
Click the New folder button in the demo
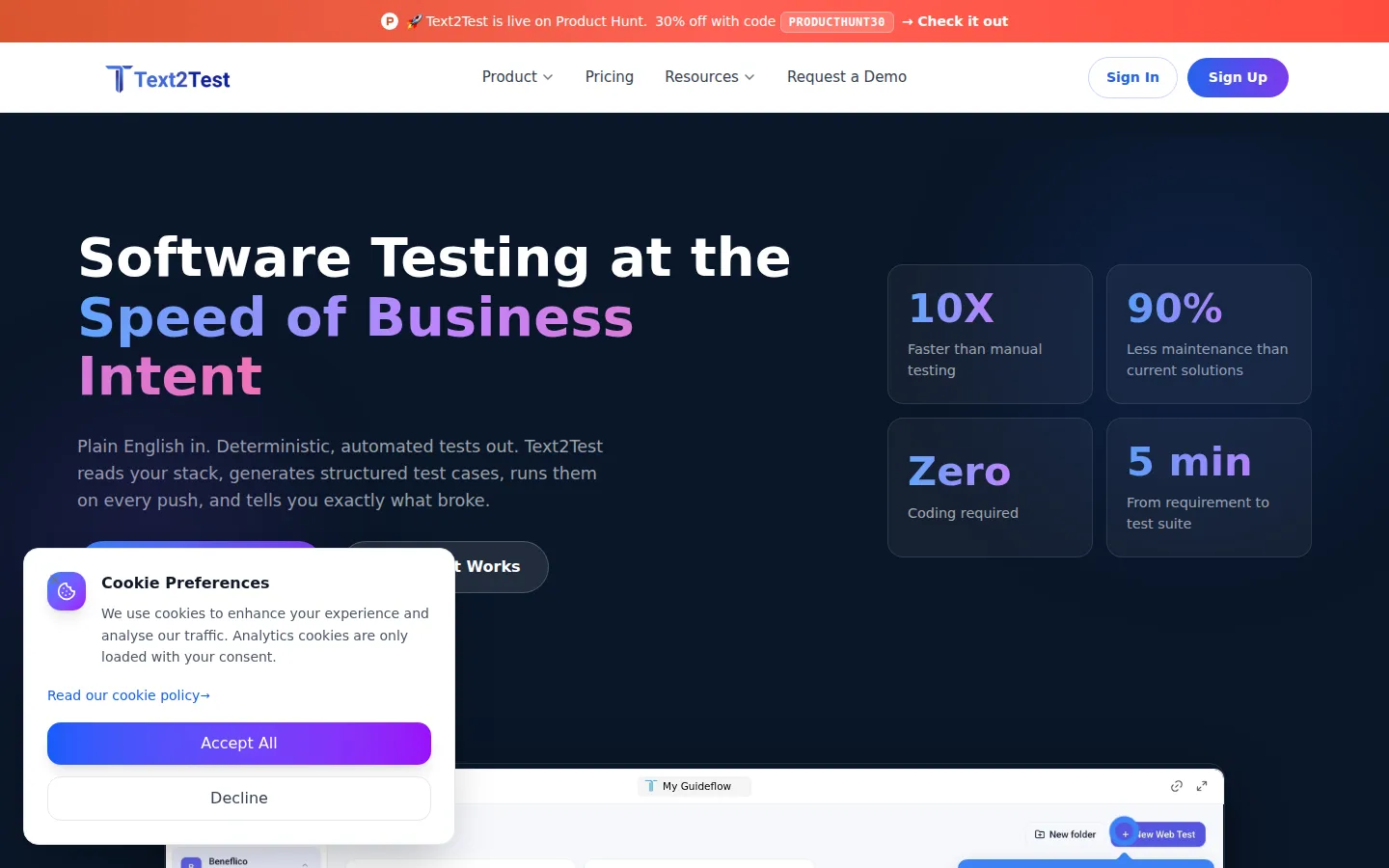tap(1065, 834)
